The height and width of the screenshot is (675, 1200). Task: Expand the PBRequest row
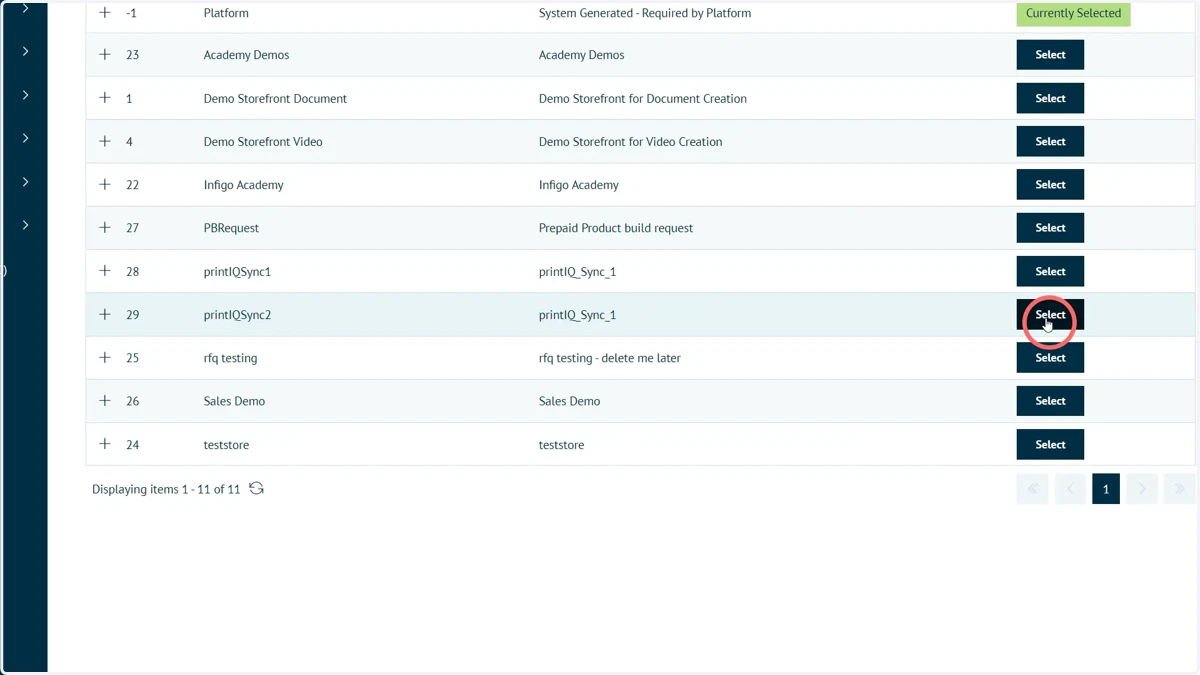click(105, 227)
